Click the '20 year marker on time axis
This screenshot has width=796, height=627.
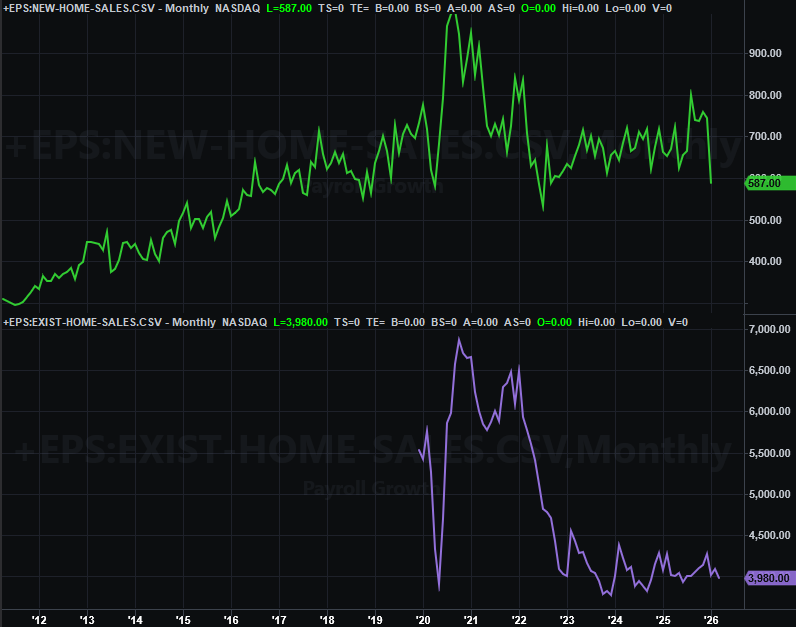(421, 618)
